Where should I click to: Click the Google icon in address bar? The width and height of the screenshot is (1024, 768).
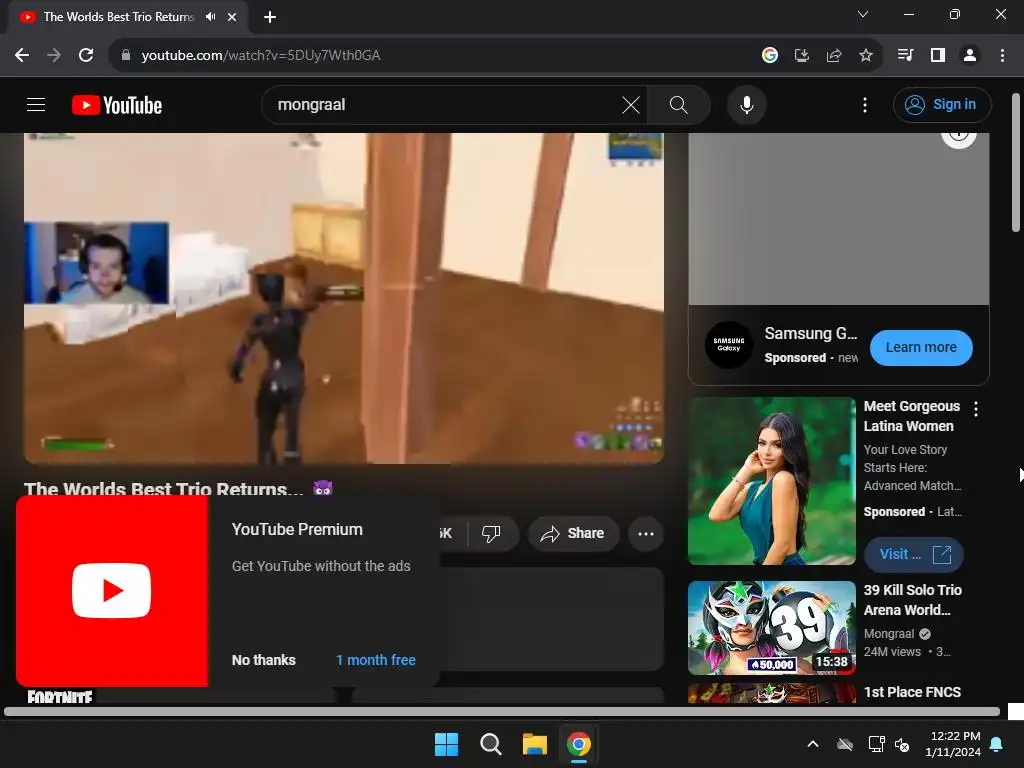click(770, 56)
